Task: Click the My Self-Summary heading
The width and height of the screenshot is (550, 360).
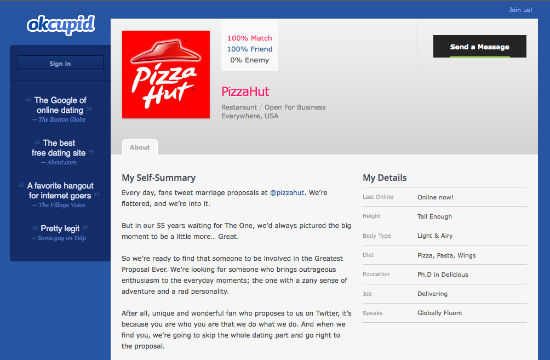Action: tap(159, 178)
